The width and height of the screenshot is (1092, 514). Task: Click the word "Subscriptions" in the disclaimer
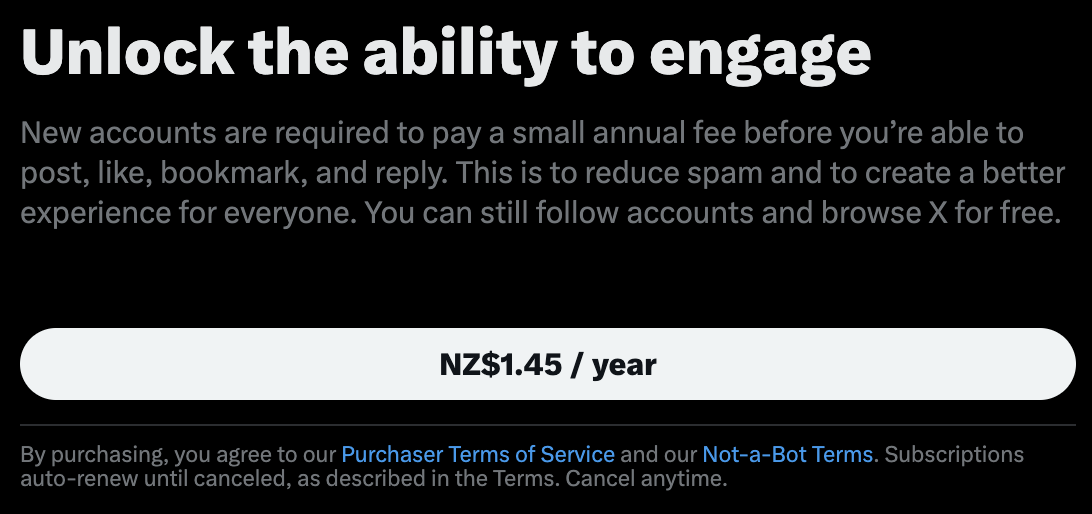coord(955,455)
